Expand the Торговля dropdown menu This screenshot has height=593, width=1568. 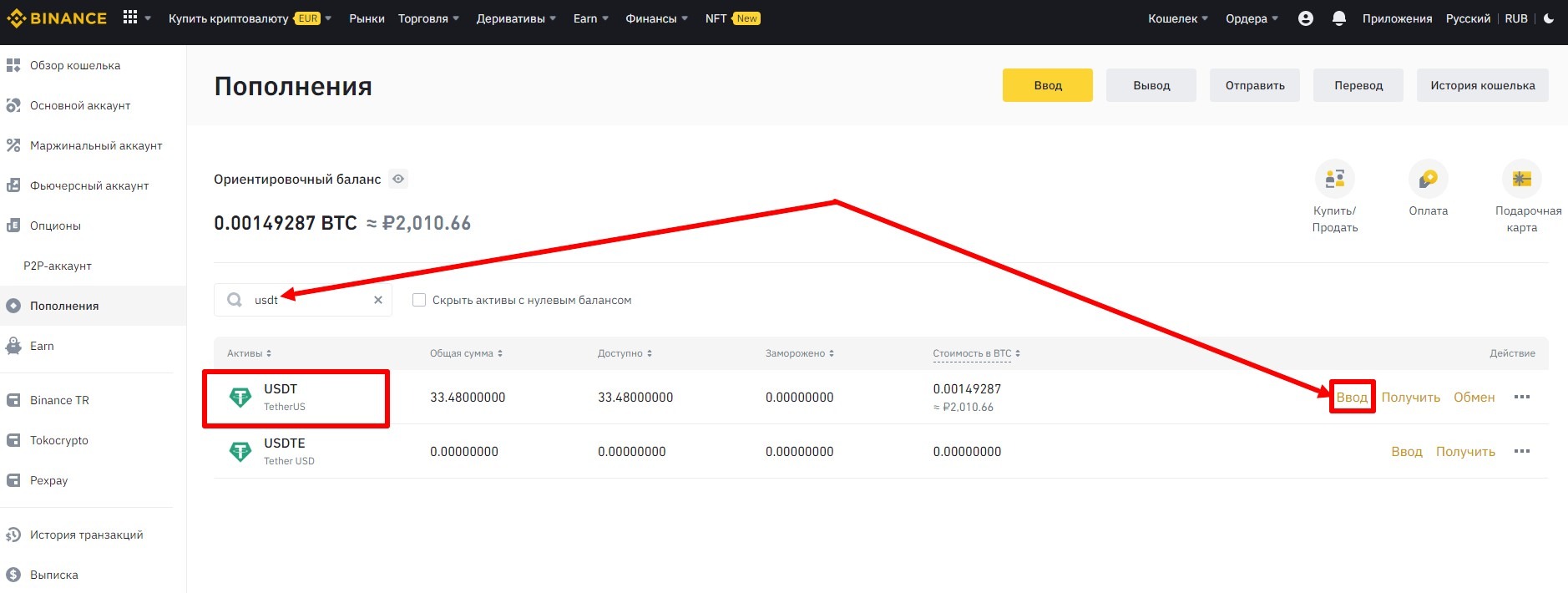[428, 18]
